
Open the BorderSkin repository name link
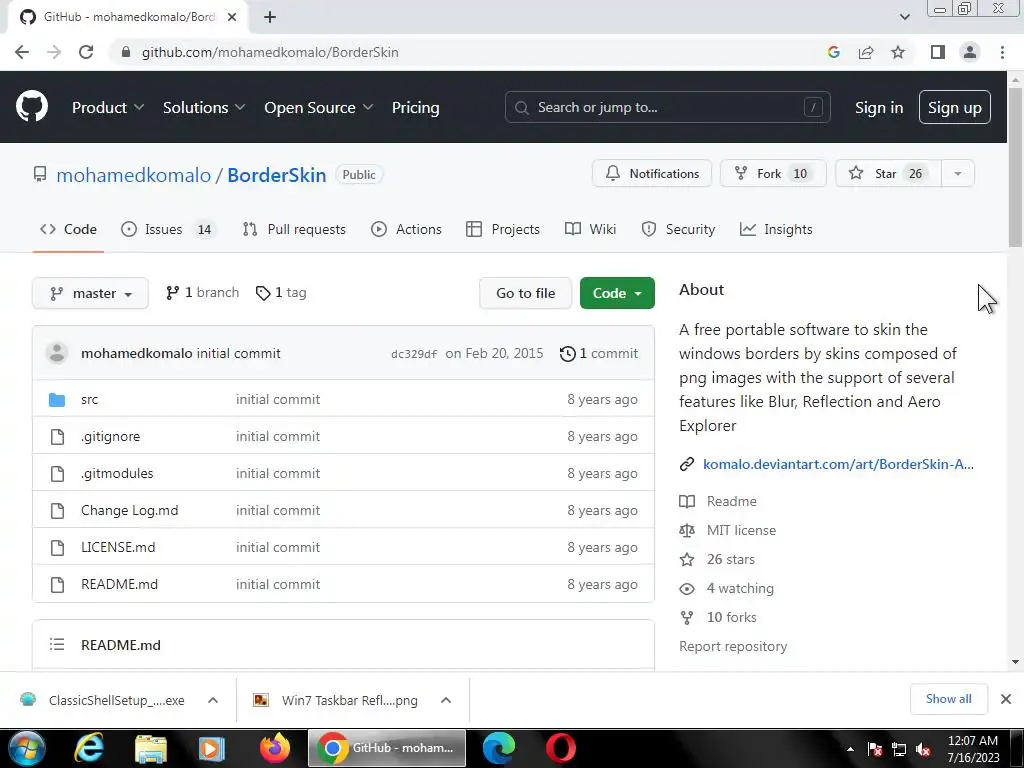tap(276, 175)
